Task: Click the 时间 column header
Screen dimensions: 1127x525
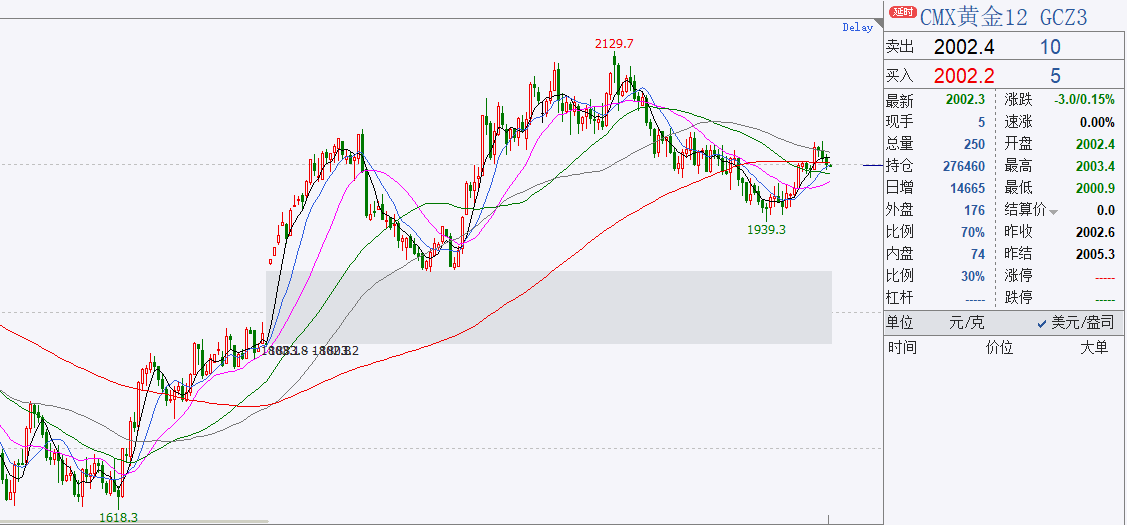Action: click(x=901, y=348)
